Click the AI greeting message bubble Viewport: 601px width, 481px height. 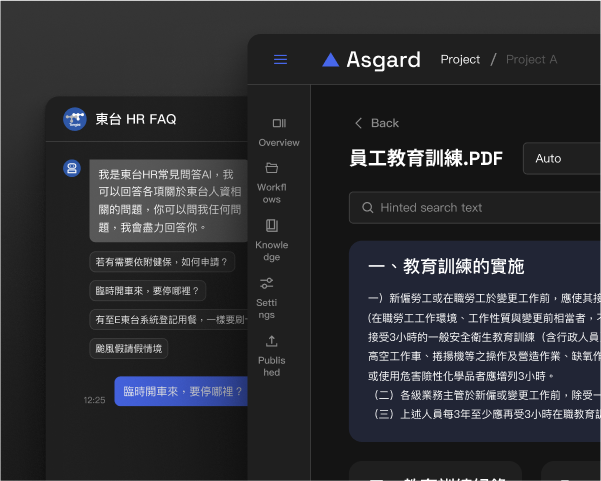click(168, 201)
